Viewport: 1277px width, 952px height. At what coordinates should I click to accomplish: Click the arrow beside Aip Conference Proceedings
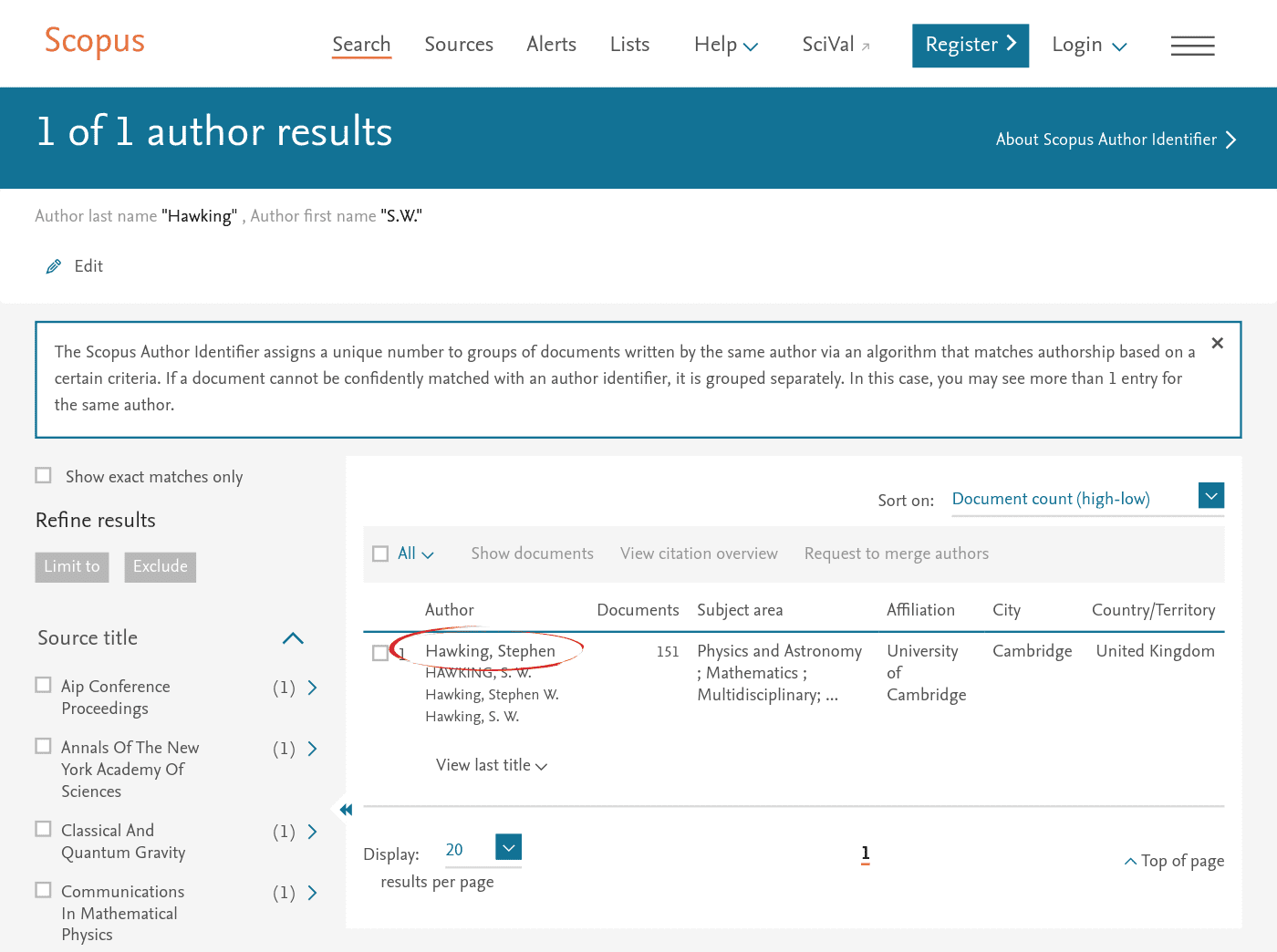[x=312, y=688]
